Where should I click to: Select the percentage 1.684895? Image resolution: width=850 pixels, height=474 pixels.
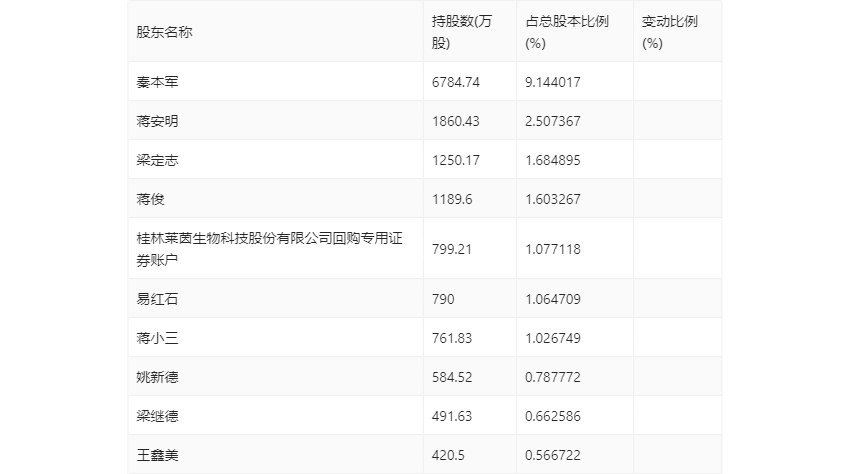click(x=552, y=160)
